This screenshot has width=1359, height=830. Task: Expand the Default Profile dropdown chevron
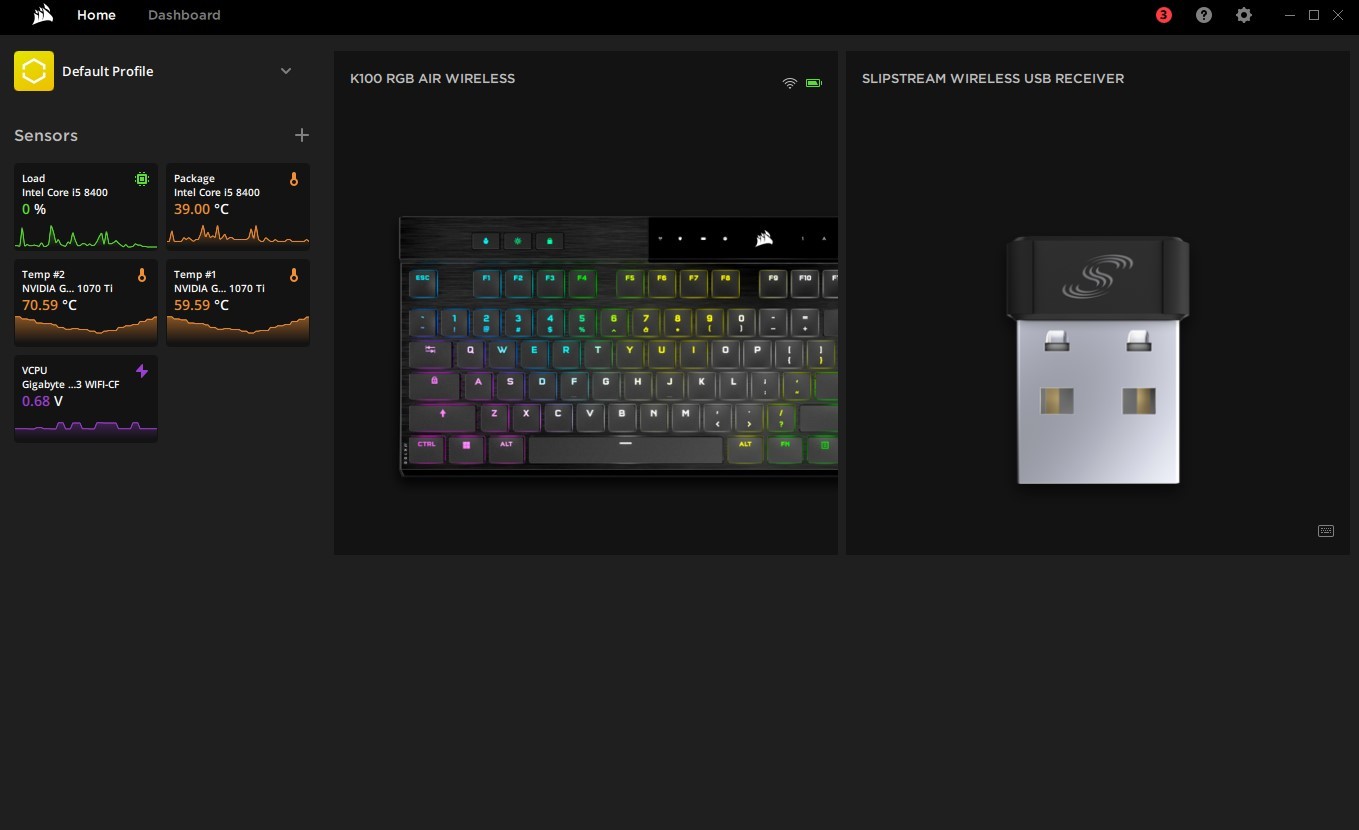[x=286, y=71]
